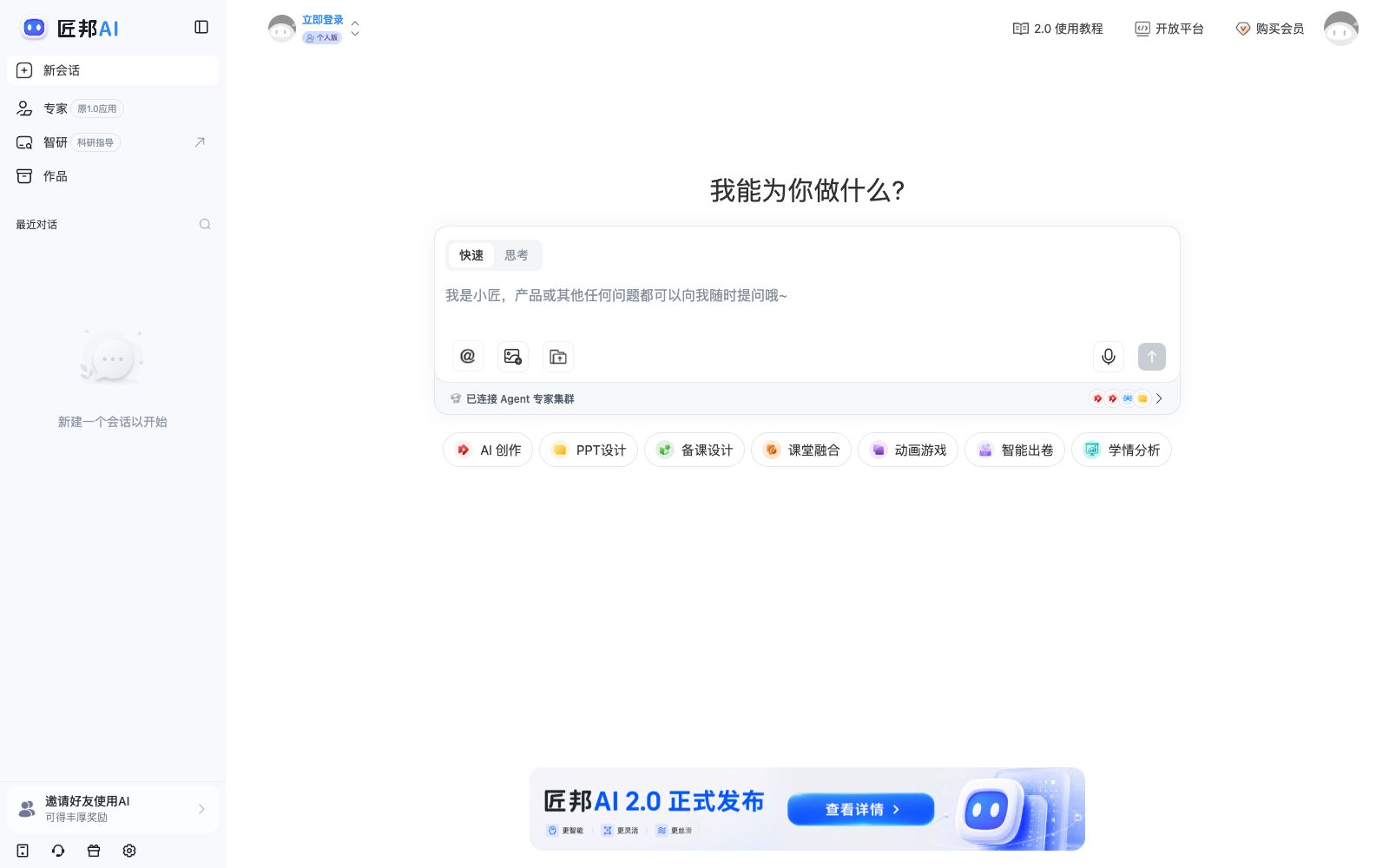Open the 专家 experts section

pos(113,108)
